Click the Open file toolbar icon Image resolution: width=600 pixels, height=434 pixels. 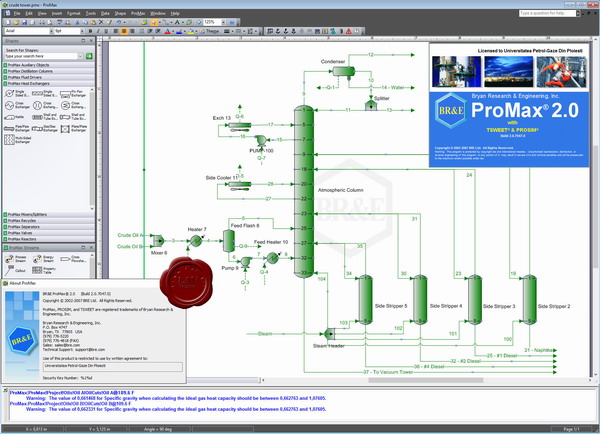16,22
